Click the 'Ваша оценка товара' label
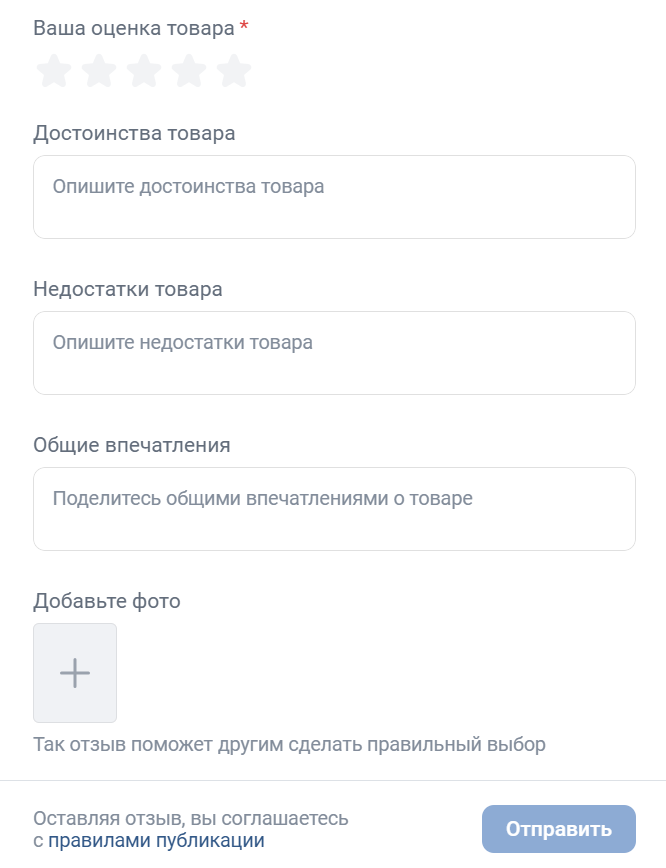 [x=133, y=28]
